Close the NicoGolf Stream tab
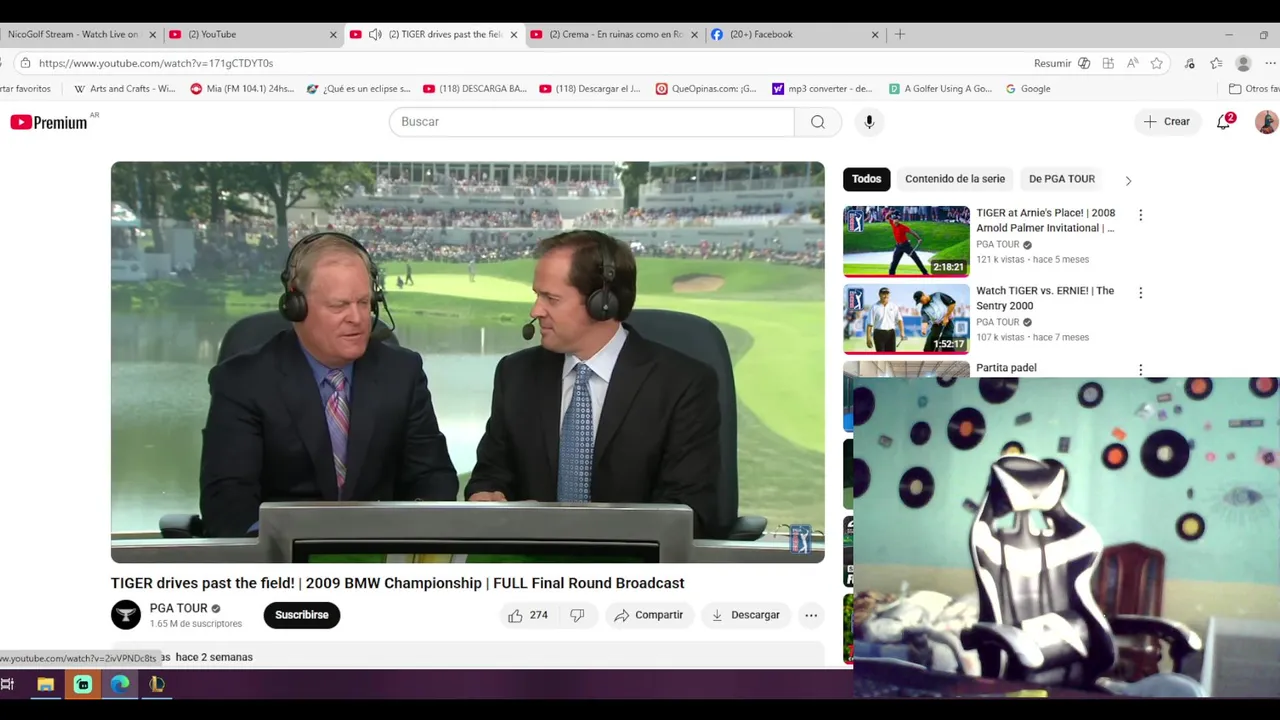The image size is (1280, 720). (x=153, y=34)
